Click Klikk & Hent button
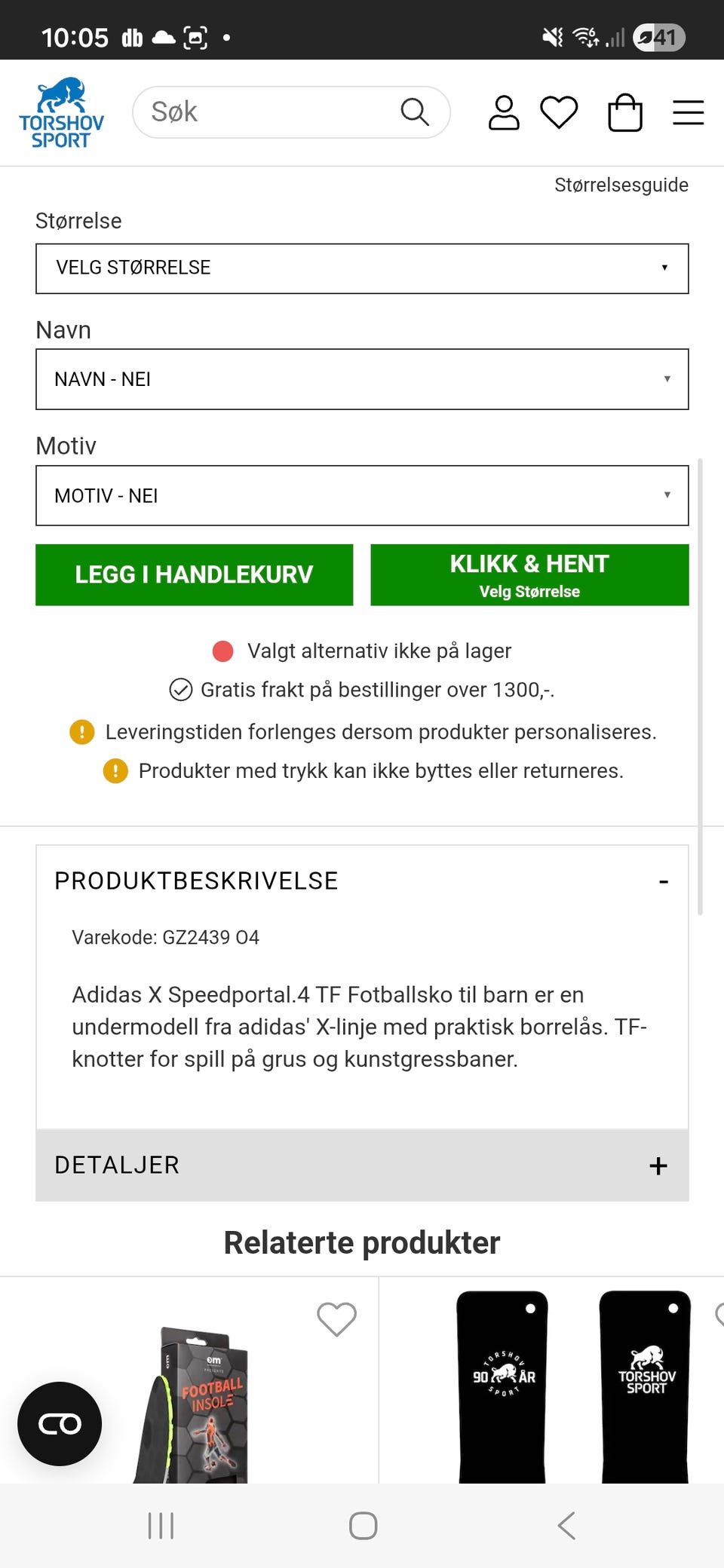Screen dimensions: 724x1568 (x=529, y=574)
